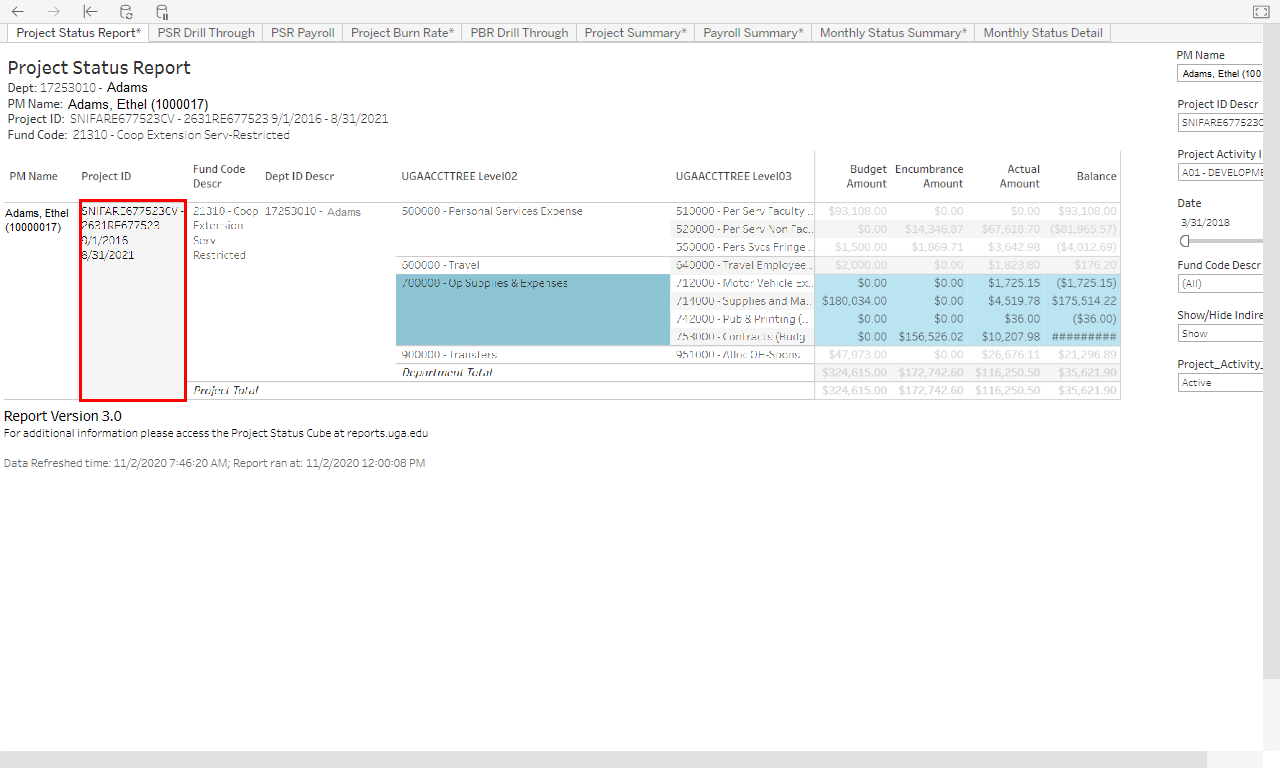
Task: Click the Revert to start icon
Action: 90,12
